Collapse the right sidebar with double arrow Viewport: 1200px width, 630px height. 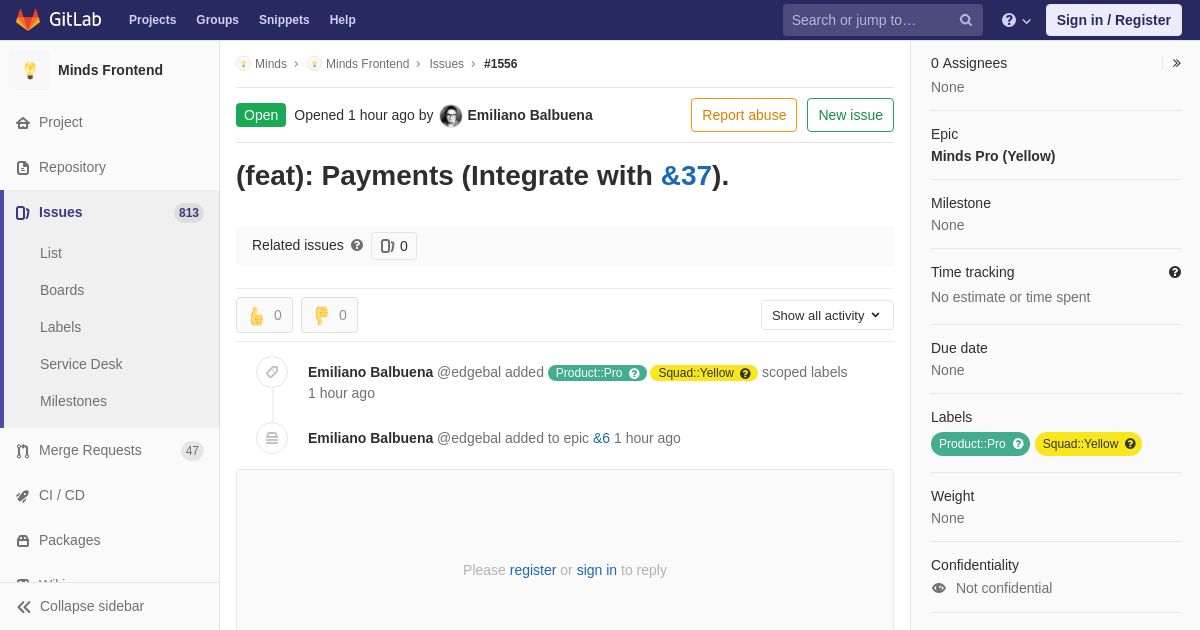tap(1176, 63)
